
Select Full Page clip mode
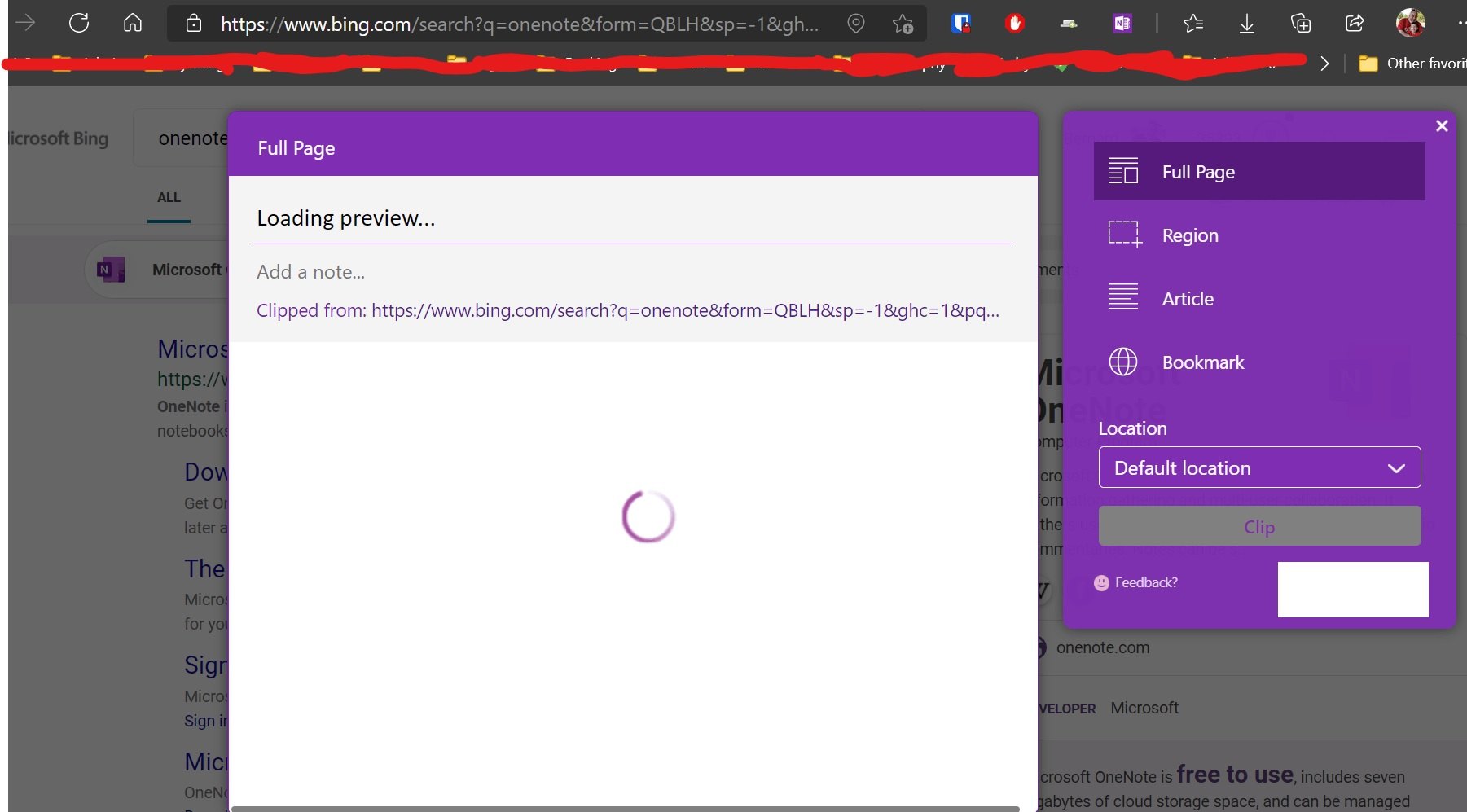pyautogui.click(x=1259, y=171)
